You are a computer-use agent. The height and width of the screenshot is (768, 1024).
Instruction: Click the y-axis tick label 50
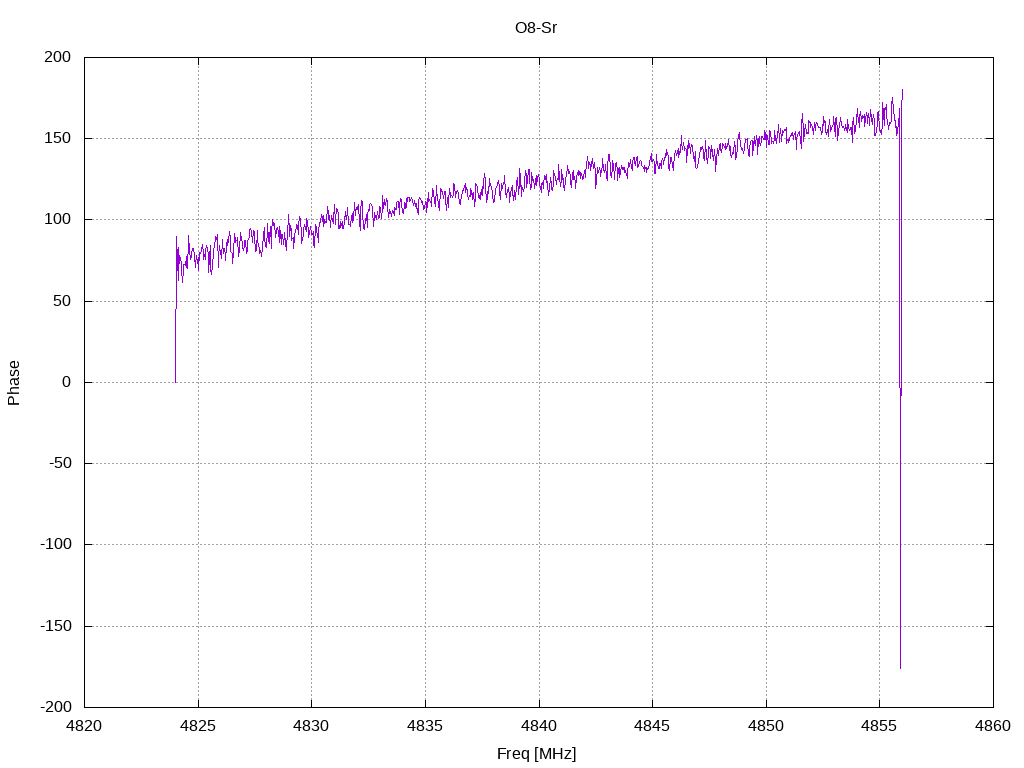62,301
